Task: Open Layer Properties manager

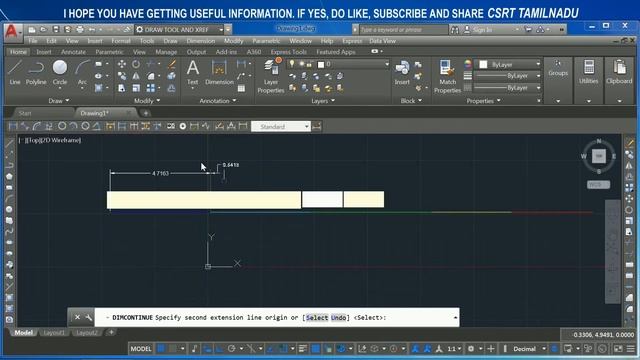Action: point(271,76)
